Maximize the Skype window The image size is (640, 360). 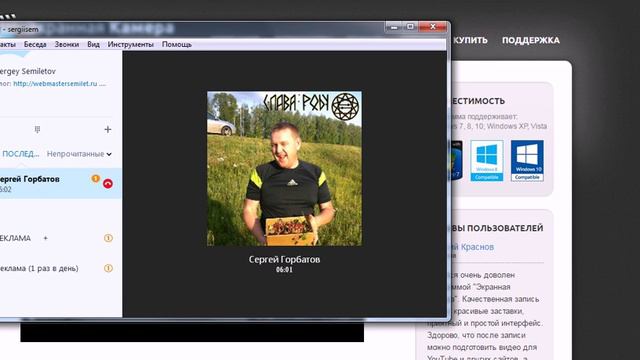(x=410, y=27)
